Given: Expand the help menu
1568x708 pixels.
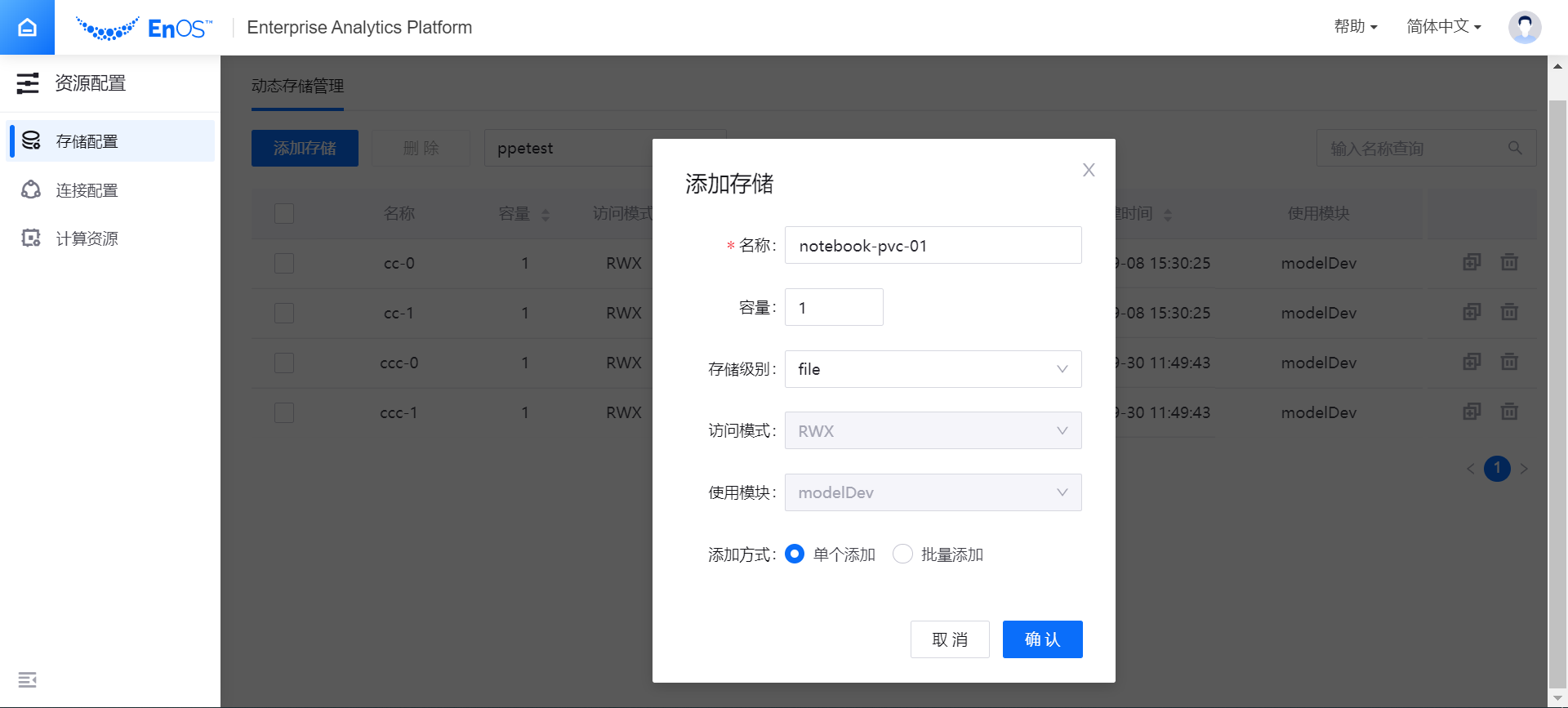Looking at the screenshot, I should [x=1356, y=27].
